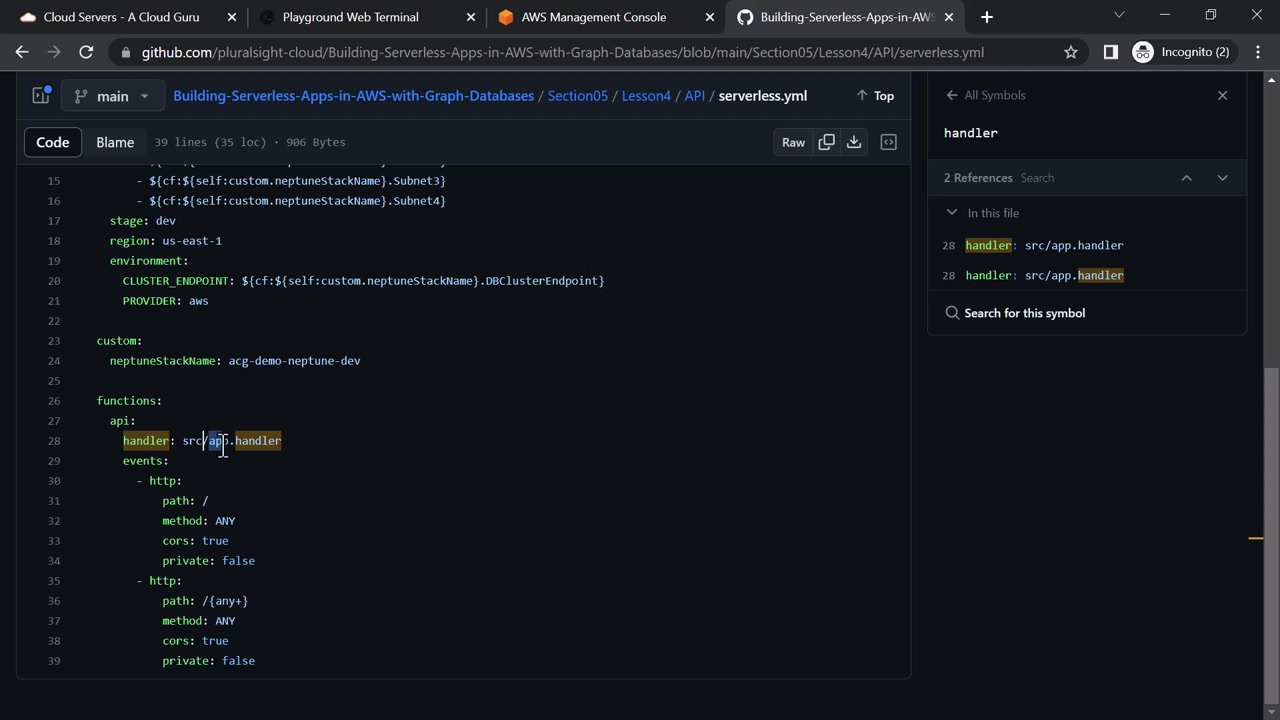Screen dimensions: 1280x720
Task: Open the Playground Web Terminal tab
Action: (x=350, y=17)
